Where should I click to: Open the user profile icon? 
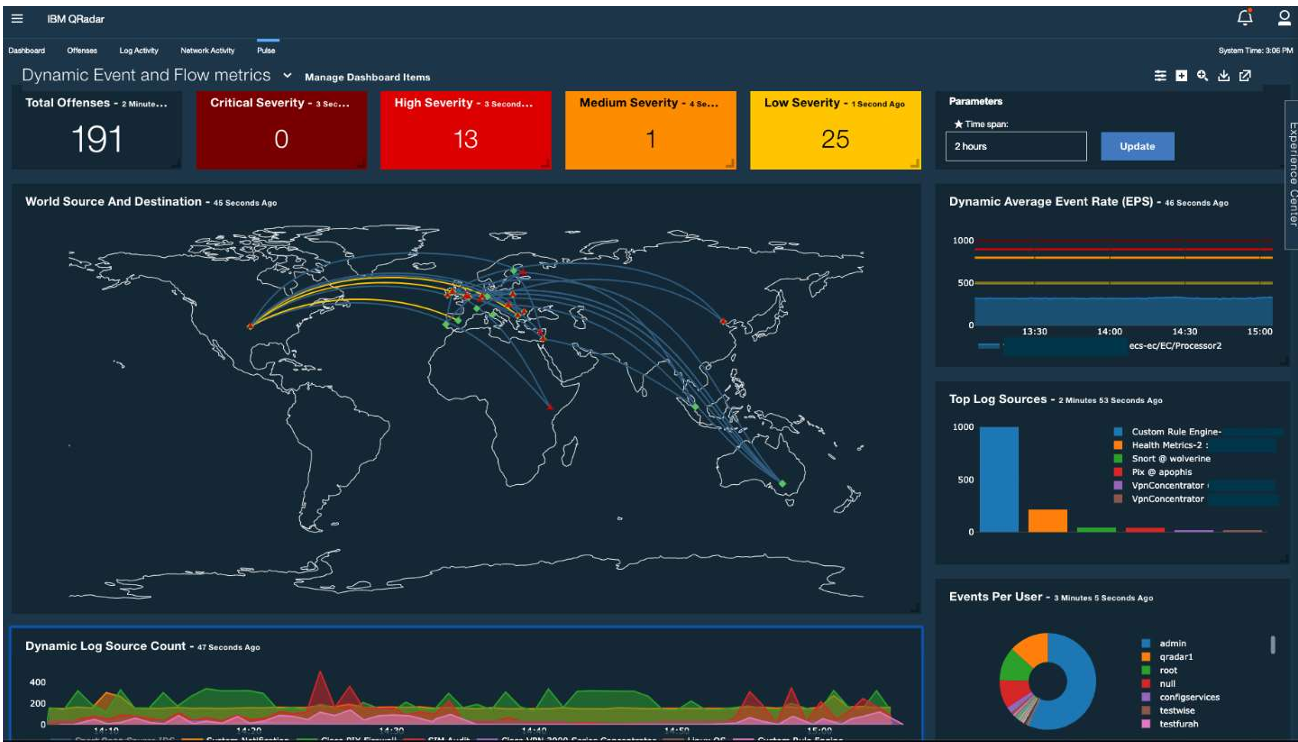(x=1284, y=17)
